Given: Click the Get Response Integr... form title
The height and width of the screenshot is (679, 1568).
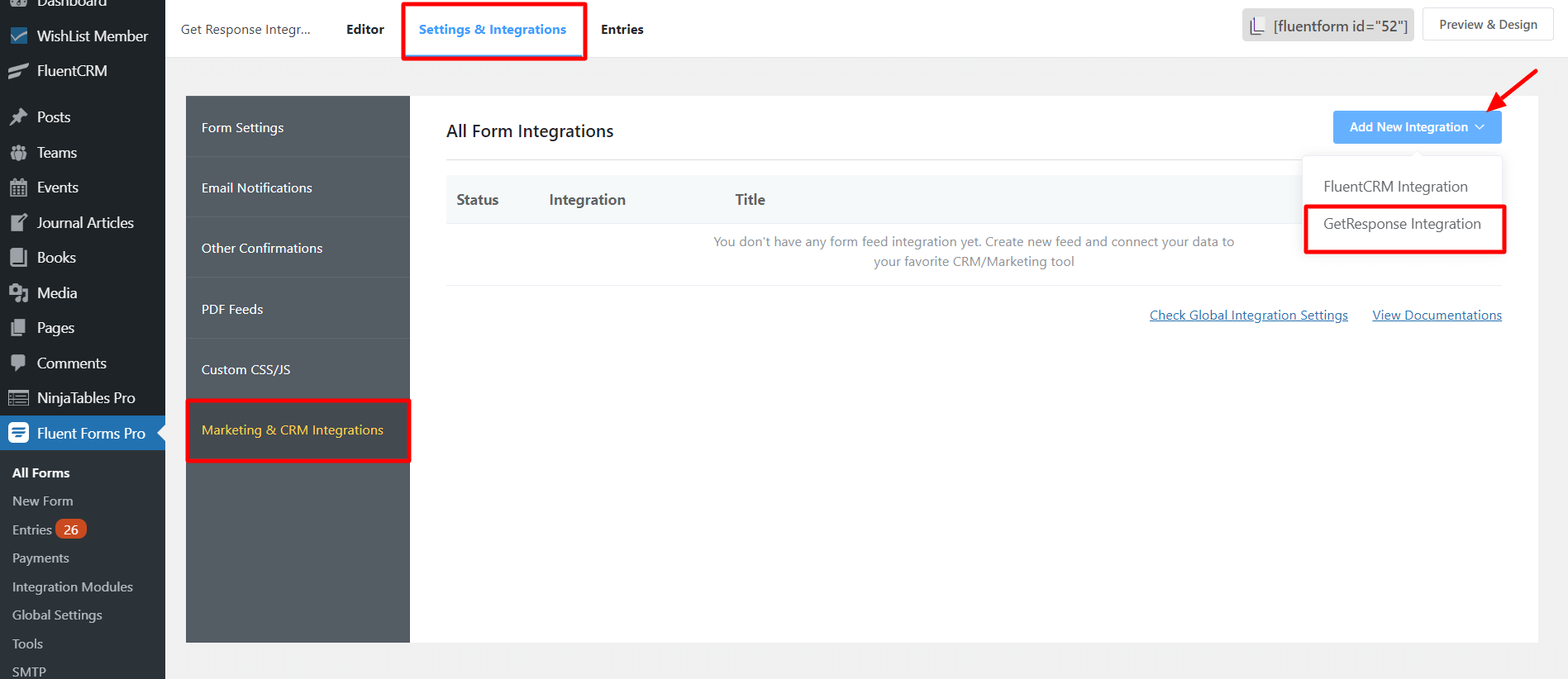Looking at the screenshot, I should point(245,30).
